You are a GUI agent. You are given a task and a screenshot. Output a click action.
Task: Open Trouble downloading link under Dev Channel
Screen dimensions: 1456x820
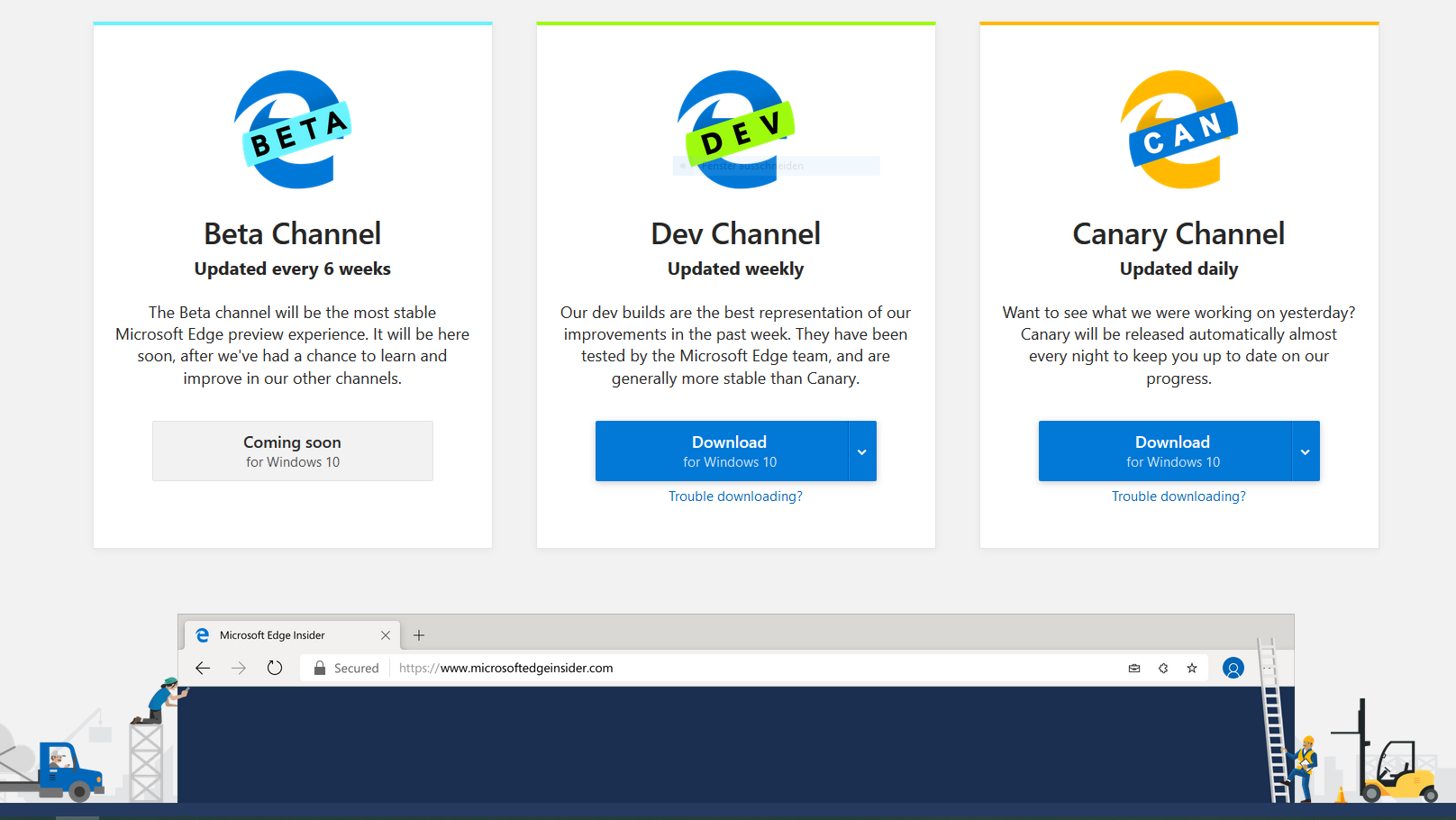click(735, 497)
